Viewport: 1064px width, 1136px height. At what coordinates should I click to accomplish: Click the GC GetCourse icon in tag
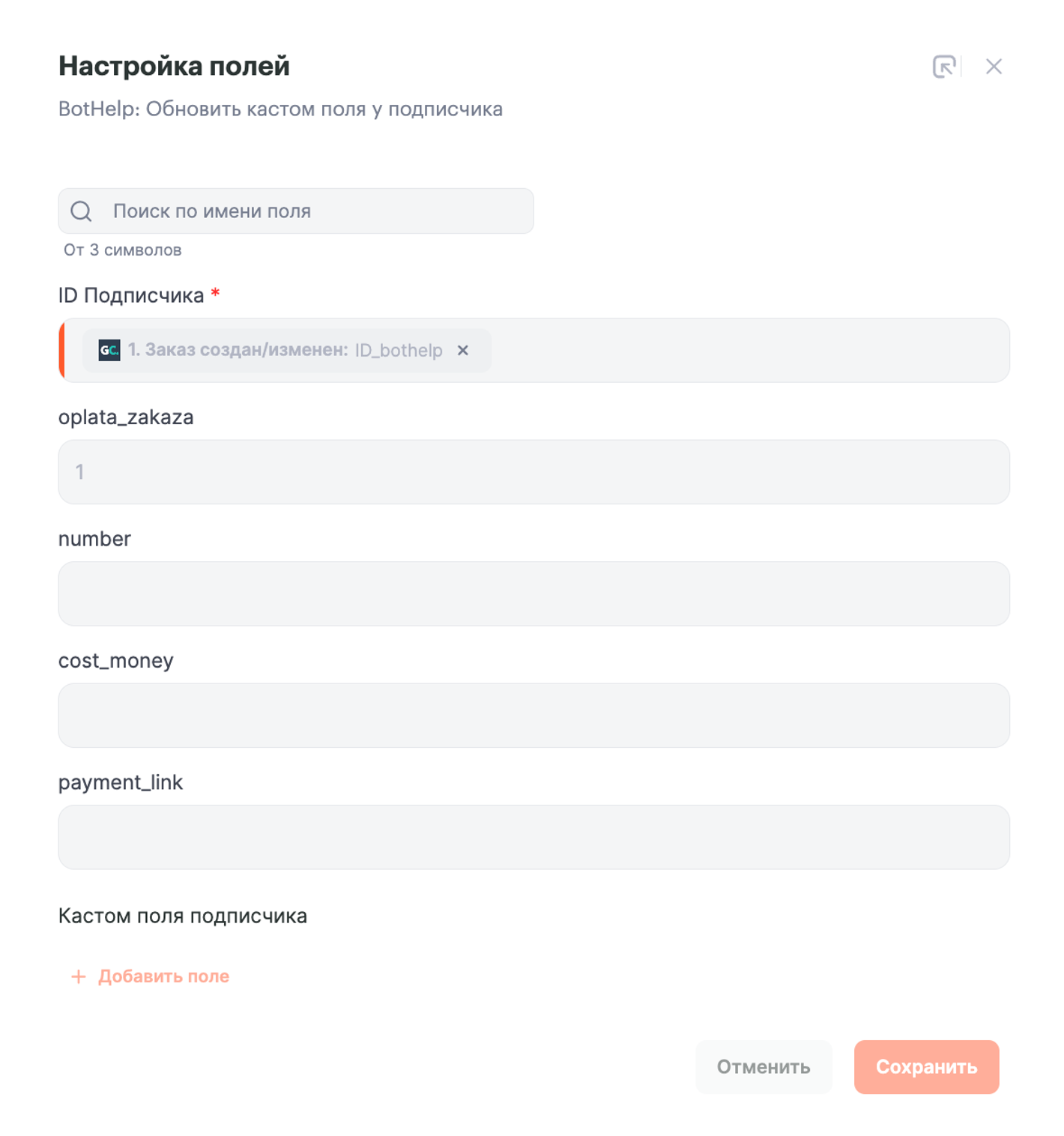click(x=109, y=350)
